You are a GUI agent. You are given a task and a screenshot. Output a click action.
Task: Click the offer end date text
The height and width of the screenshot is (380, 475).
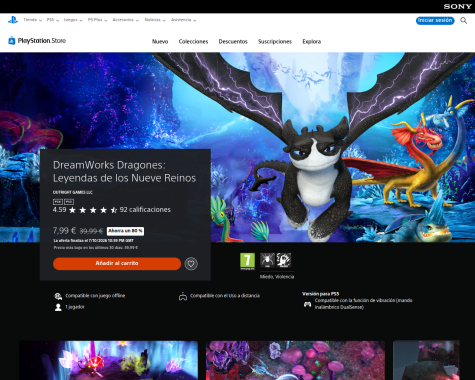click(x=94, y=241)
